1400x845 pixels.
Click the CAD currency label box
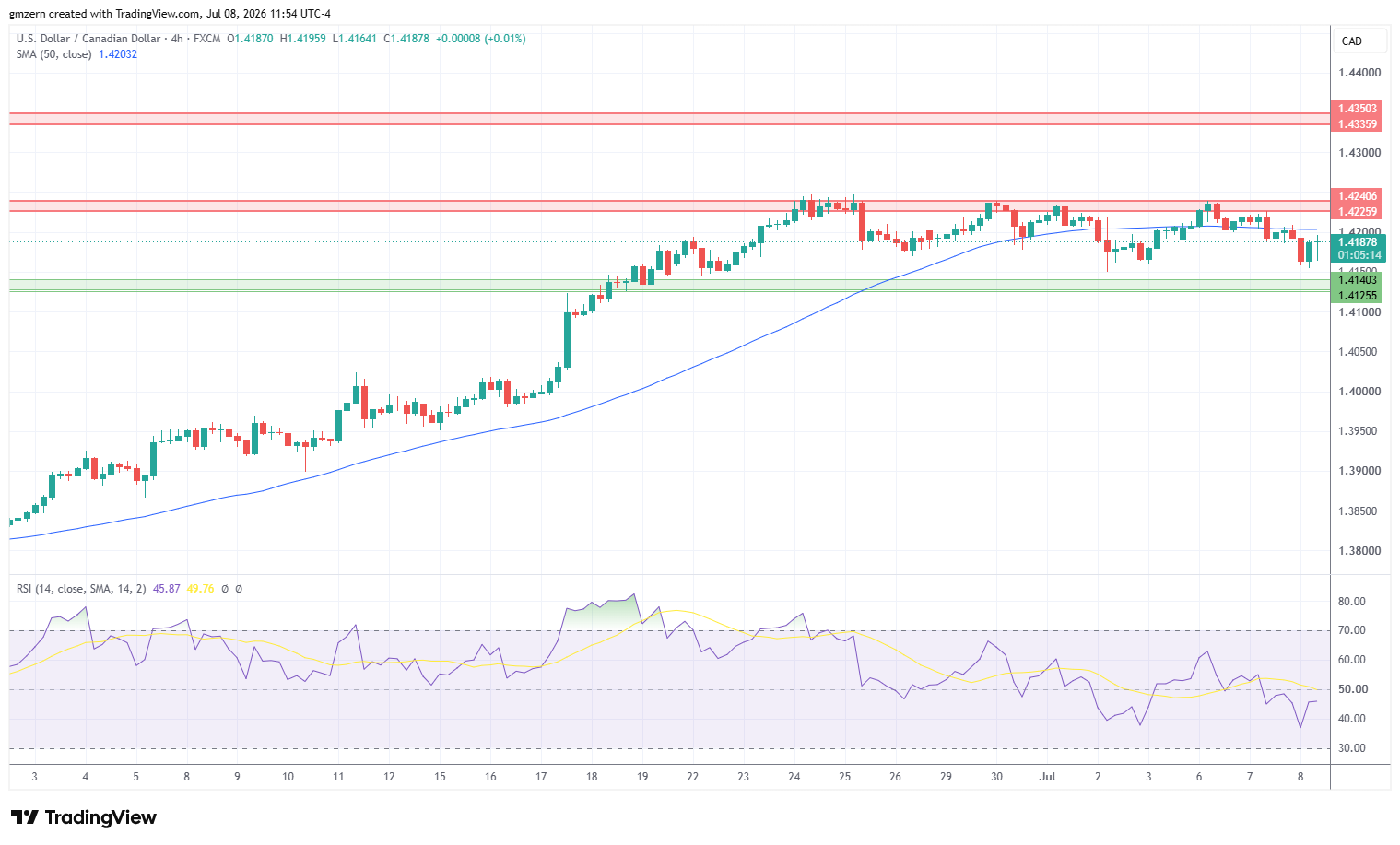tap(1359, 41)
